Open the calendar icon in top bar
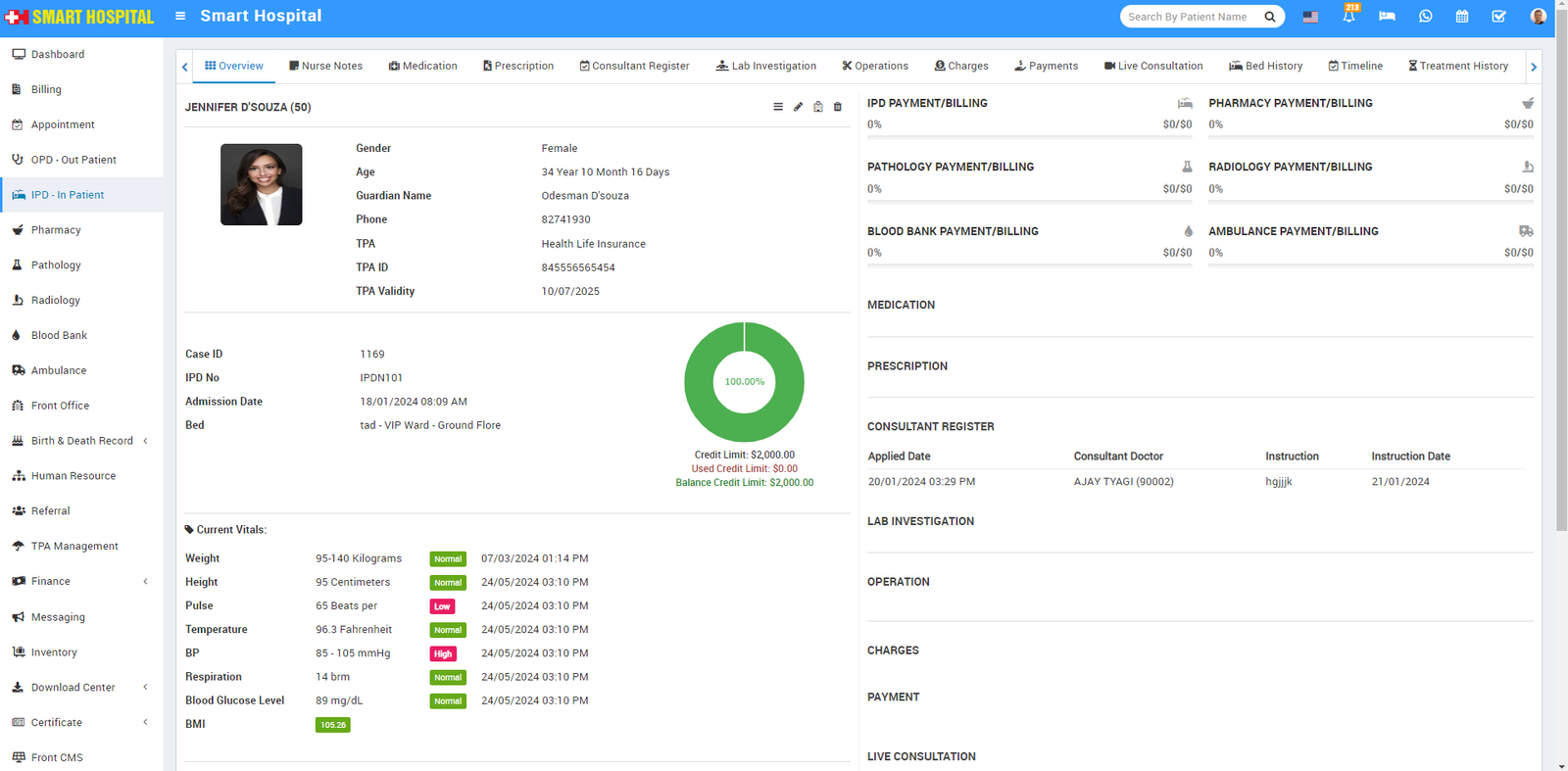 (x=1461, y=17)
